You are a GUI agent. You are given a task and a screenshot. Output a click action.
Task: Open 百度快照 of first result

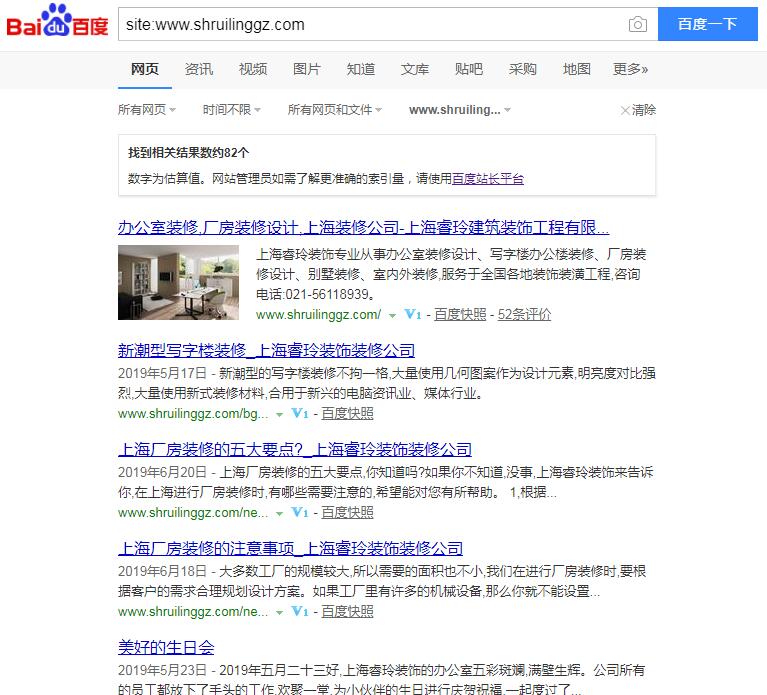pyautogui.click(x=460, y=314)
